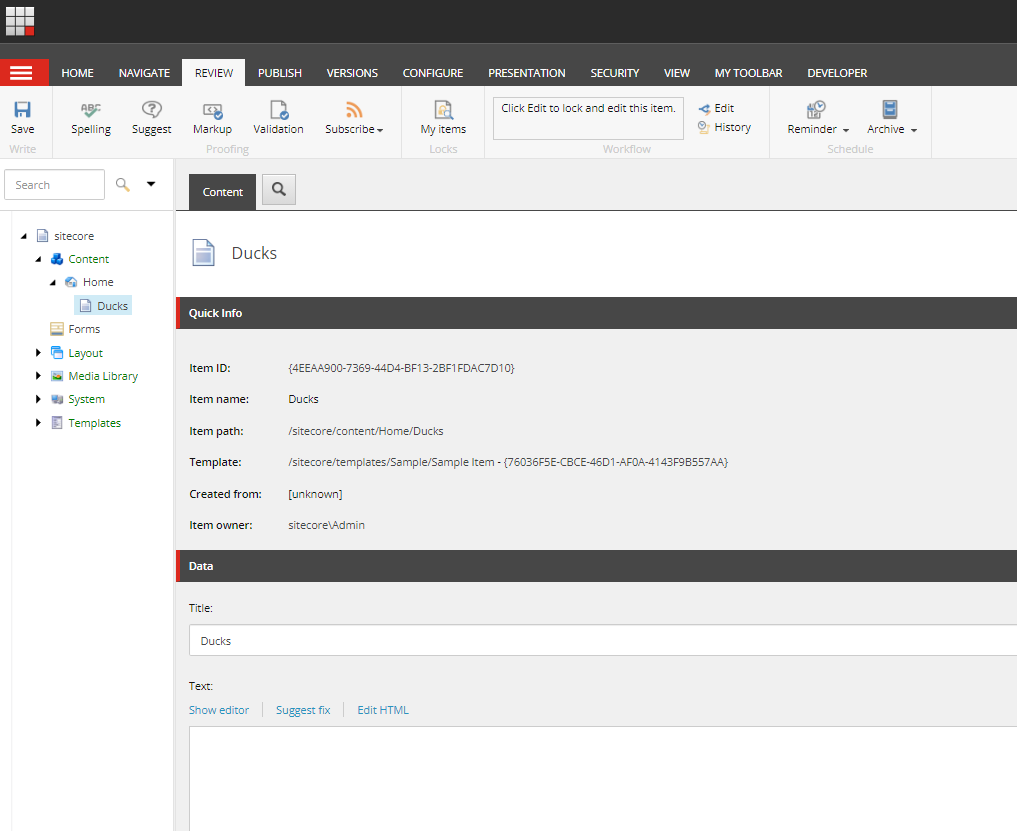Select the Forms item in tree

click(84, 329)
